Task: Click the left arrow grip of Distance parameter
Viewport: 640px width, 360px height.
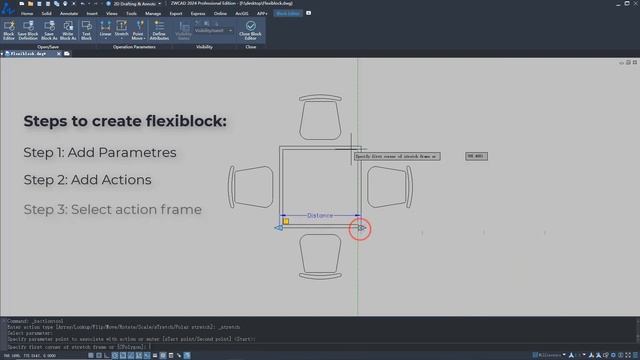Action: coord(279,228)
